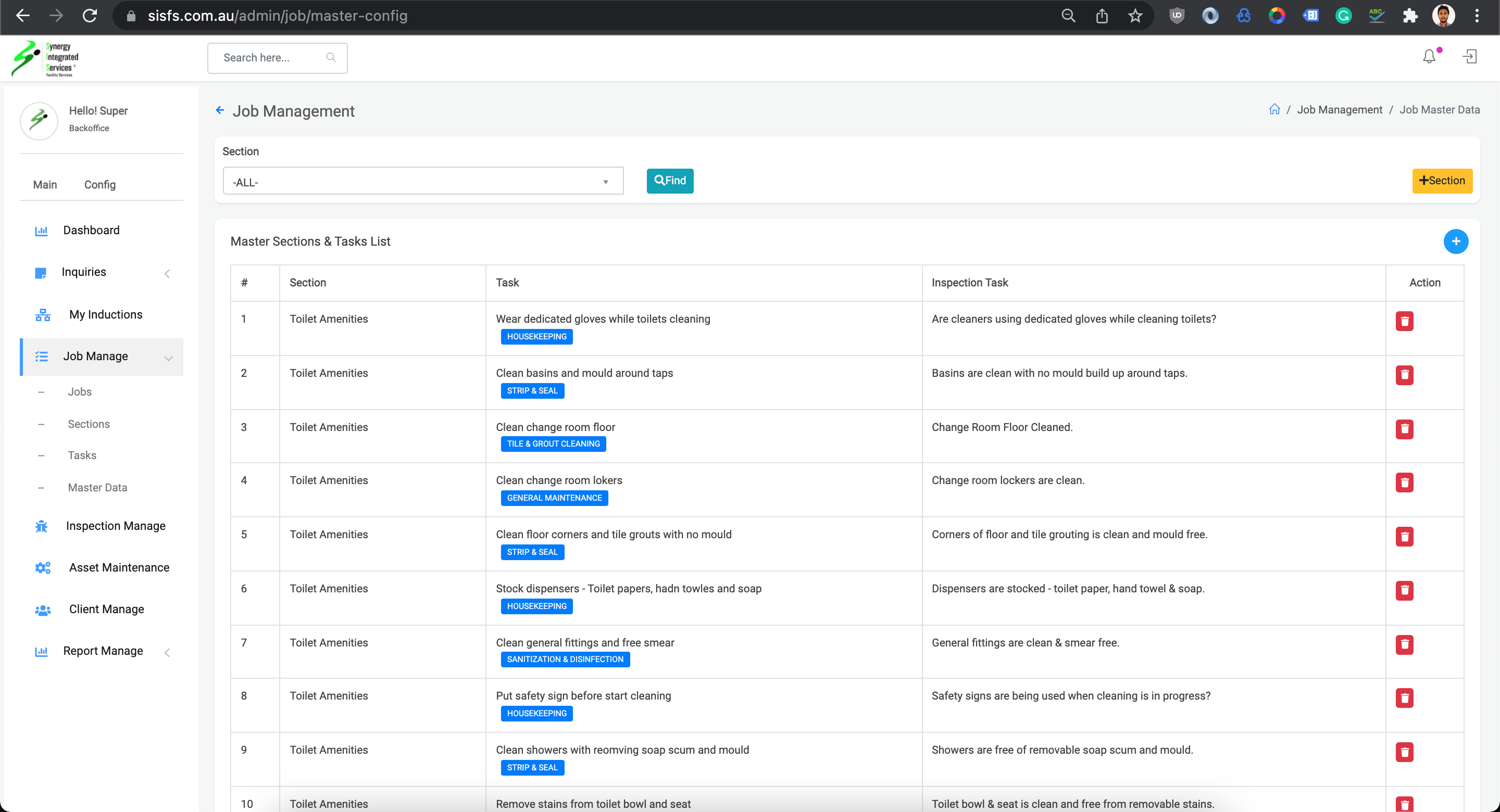The image size is (1500, 812).
Task: Click the home breadcrumb icon
Action: [1274, 109]
